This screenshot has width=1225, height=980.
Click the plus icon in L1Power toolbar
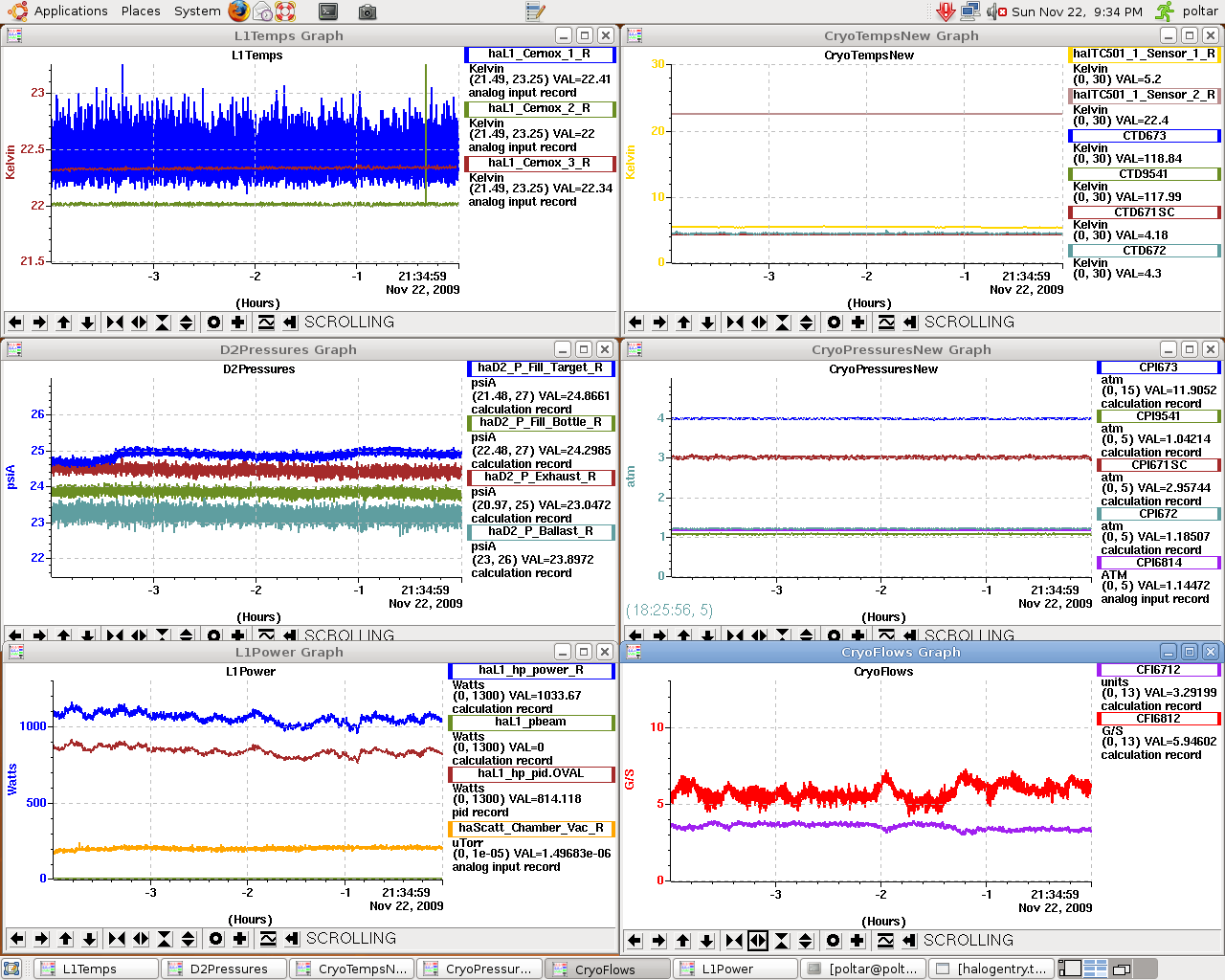coord(240,939)
